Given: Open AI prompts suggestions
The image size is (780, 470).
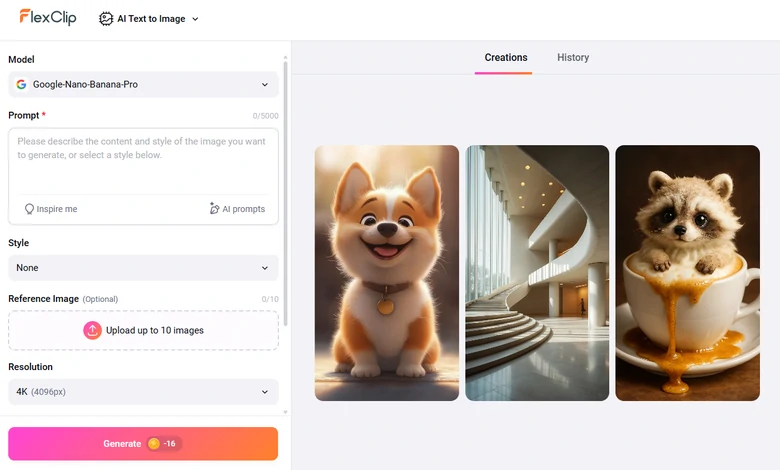Looking at the screenshot, I should pyautogui.click(x=237, y=209).
